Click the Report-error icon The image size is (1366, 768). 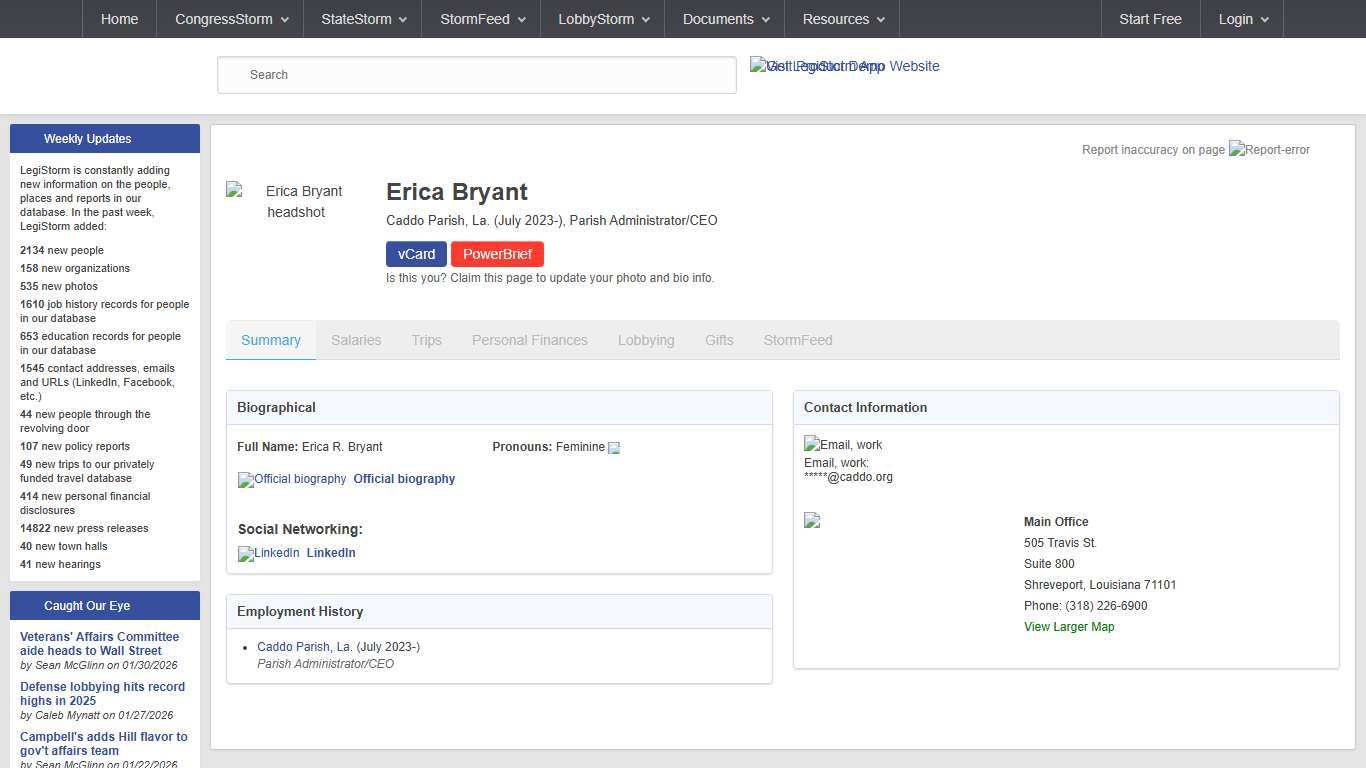coord(1269,150)
